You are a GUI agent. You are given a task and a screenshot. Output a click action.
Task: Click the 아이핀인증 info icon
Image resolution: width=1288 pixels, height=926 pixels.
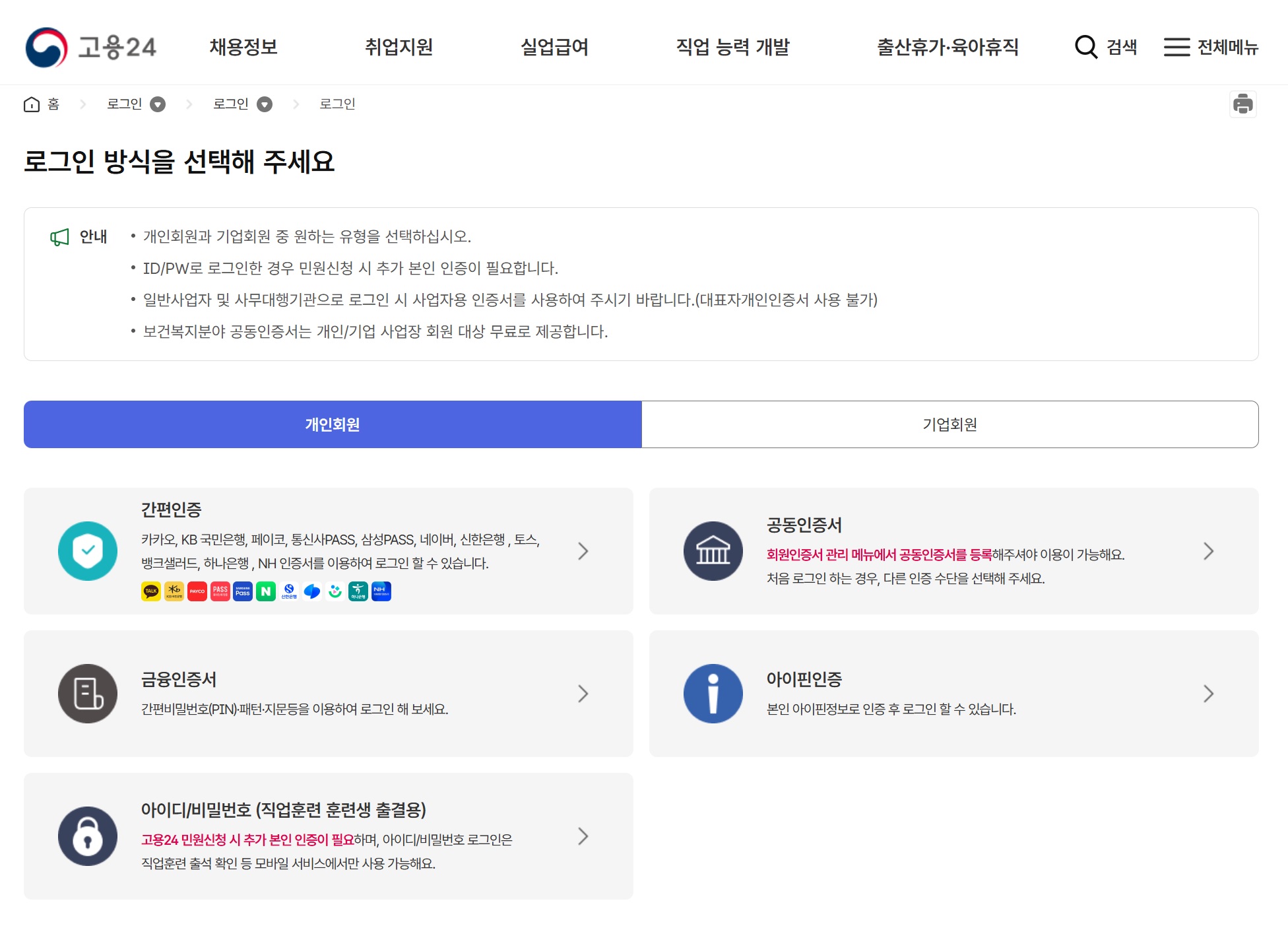tap(713, 694)
